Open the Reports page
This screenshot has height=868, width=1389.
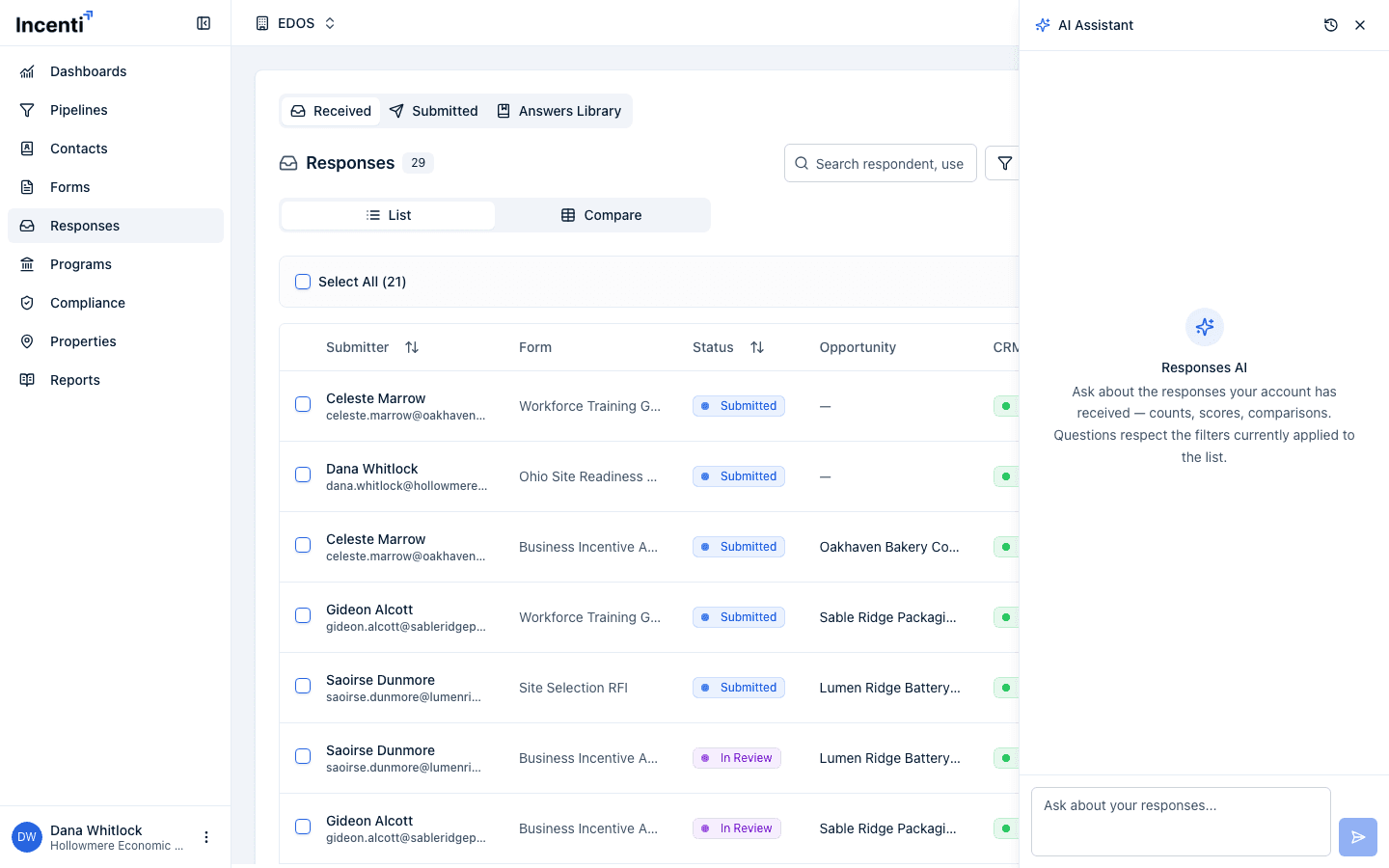click(116, 380)
